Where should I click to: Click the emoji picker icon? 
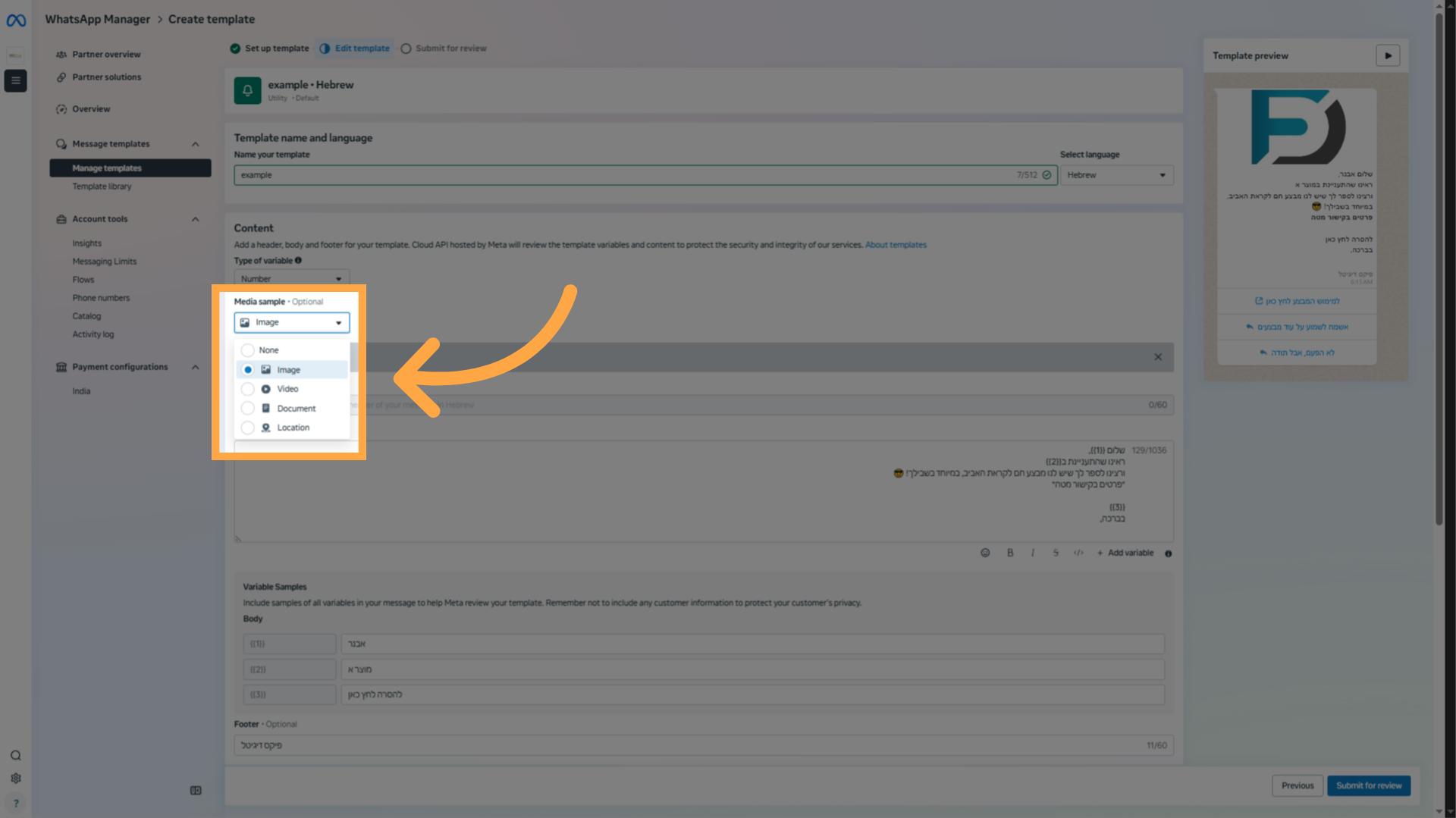(985, 553)
